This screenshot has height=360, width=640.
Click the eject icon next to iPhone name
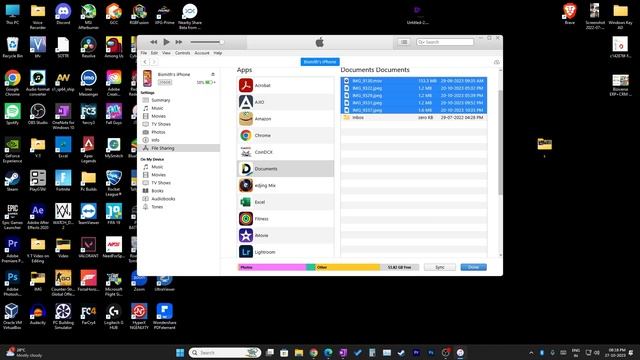pos(213,74)
